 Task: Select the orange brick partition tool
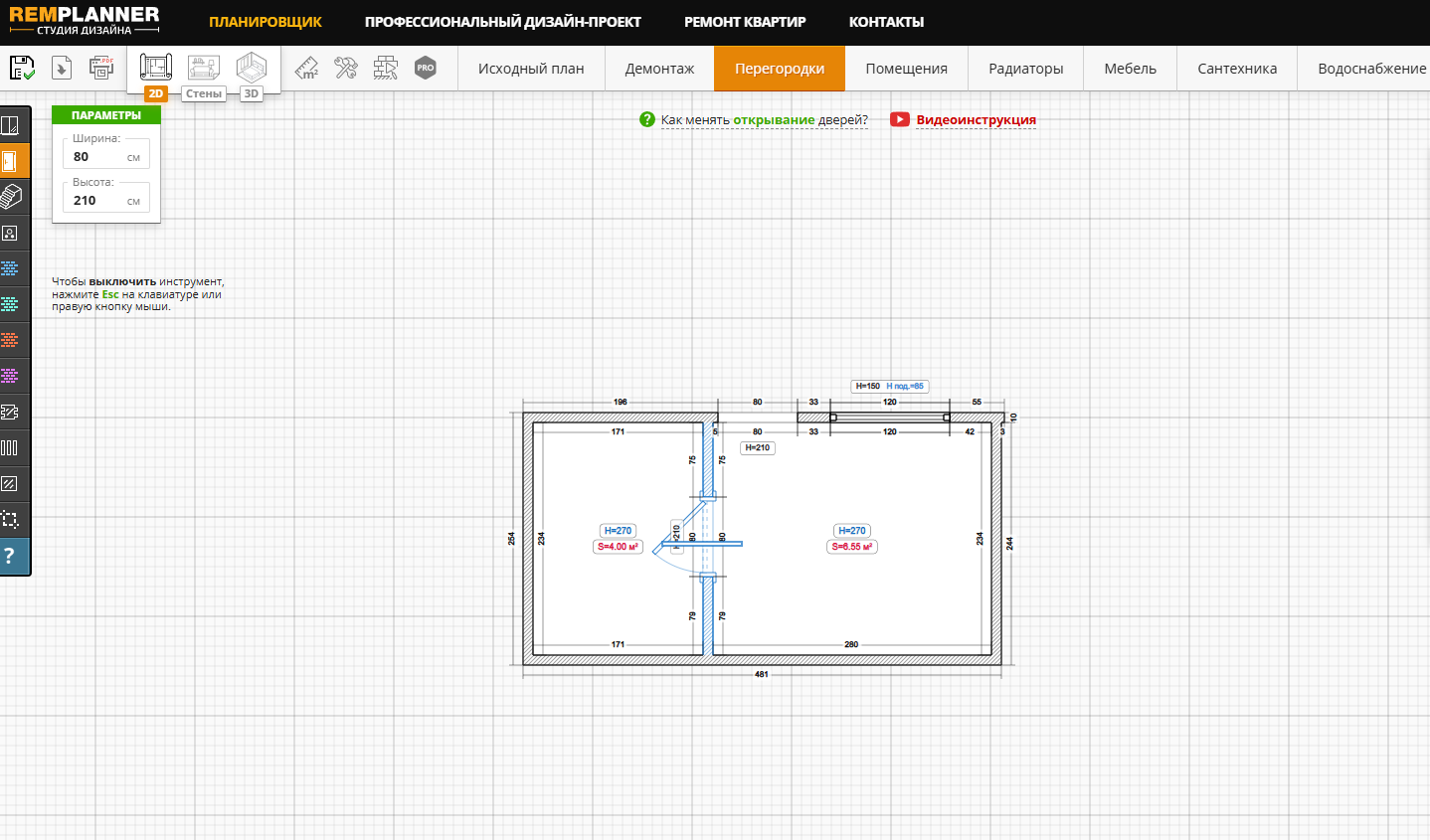tap(10, 340)
